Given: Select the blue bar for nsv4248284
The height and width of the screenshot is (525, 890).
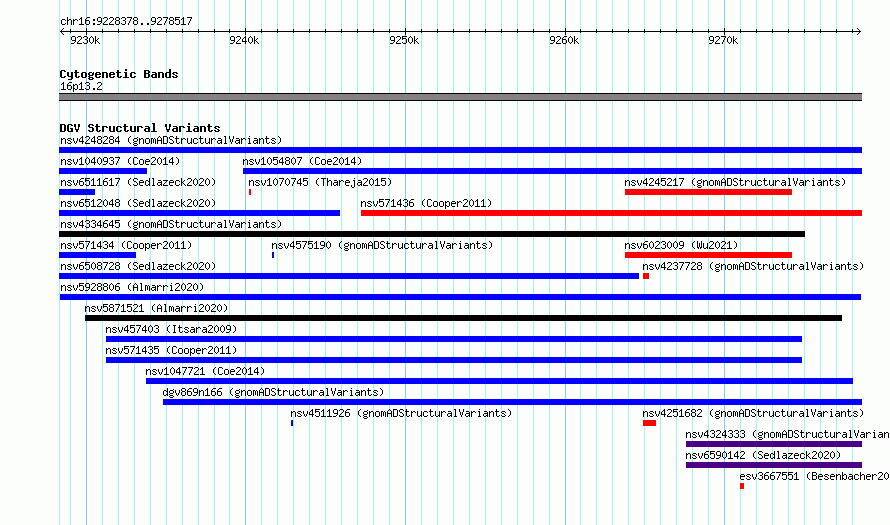Looking at the screenshot, I should pyautogui.click(x=460, y=150).
